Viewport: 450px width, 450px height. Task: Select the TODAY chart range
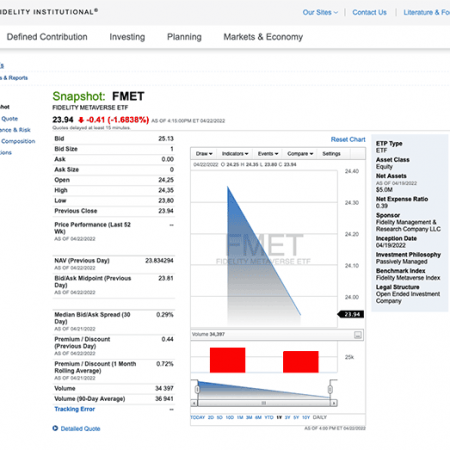tap(198, 417)
